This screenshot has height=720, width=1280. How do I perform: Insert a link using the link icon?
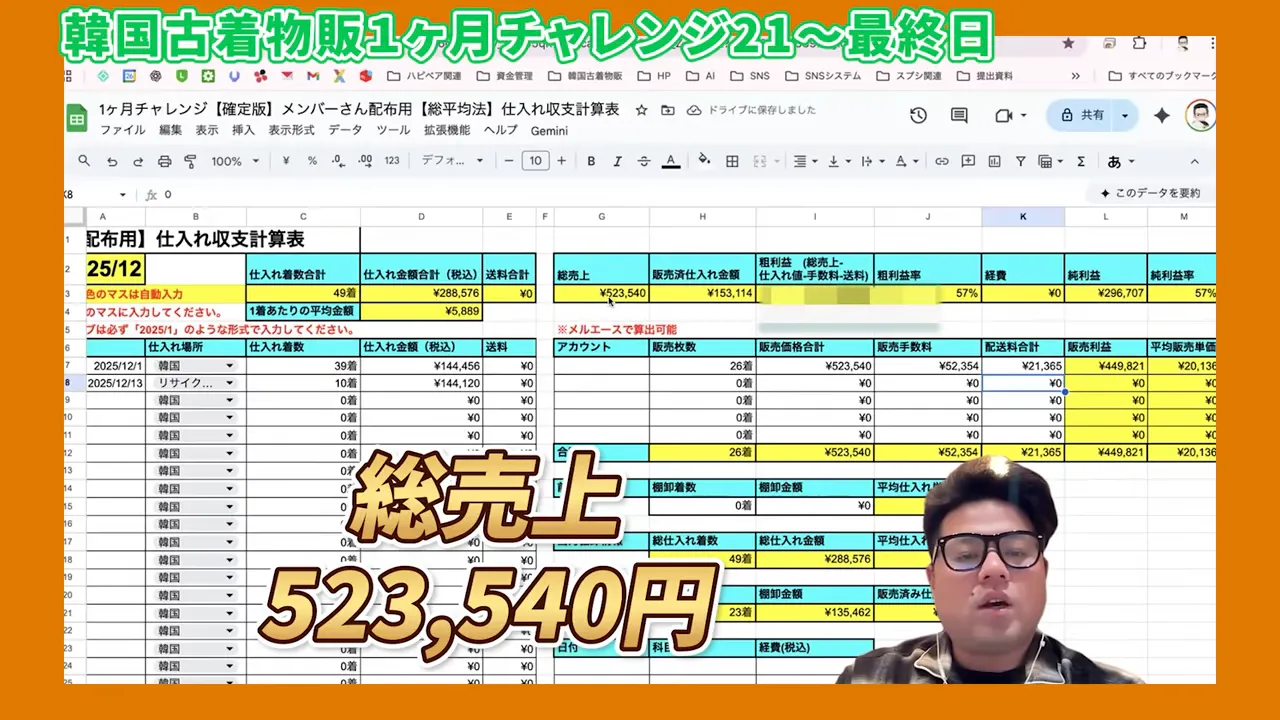coord(940,161)
